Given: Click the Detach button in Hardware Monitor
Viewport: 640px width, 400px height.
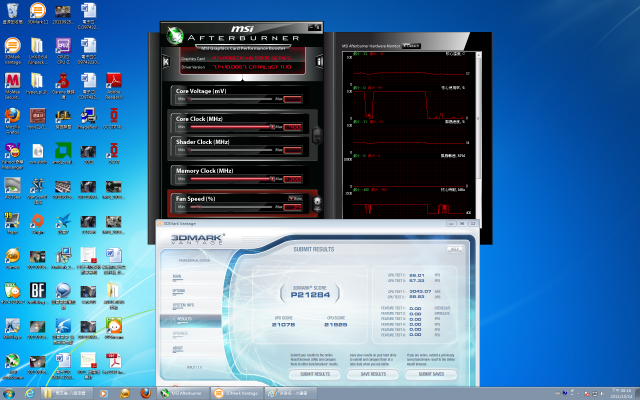Looking at the screenshot, I should click(411, 46).
